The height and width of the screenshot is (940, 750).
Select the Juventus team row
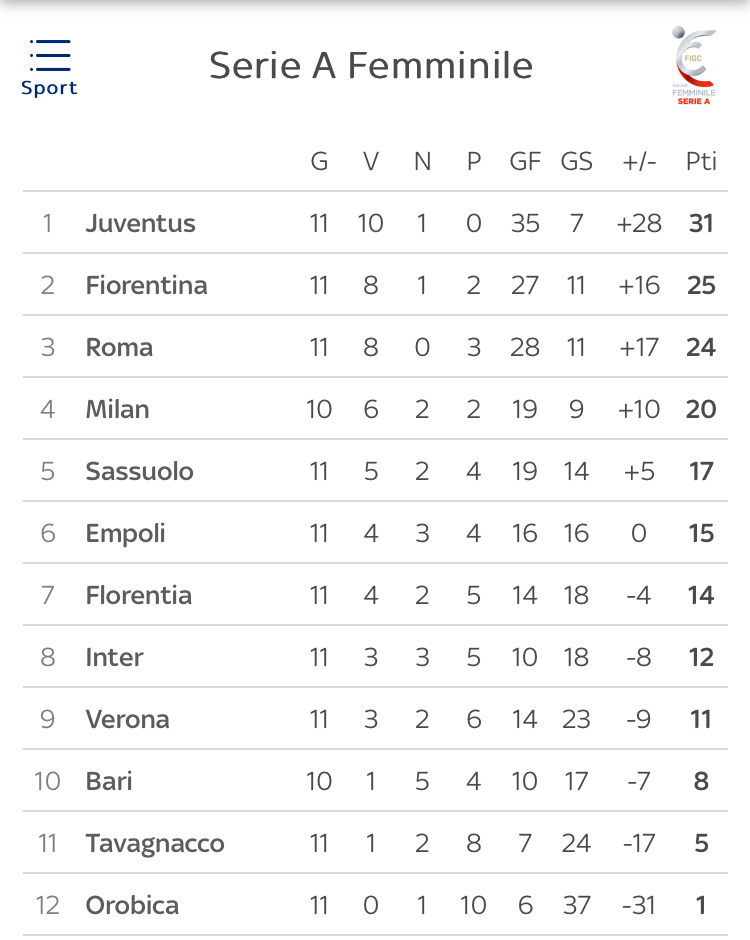pyautogui.click(x=375, y=223)
